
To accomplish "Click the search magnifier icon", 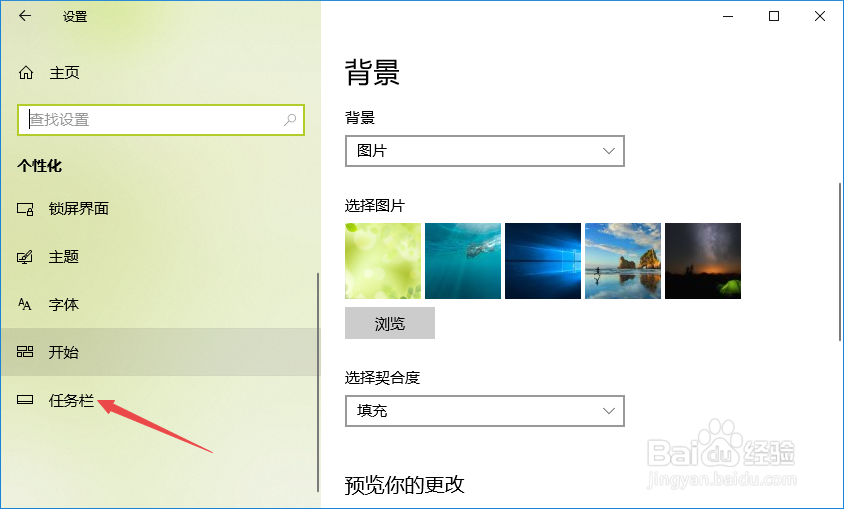I will click(290, 119).
